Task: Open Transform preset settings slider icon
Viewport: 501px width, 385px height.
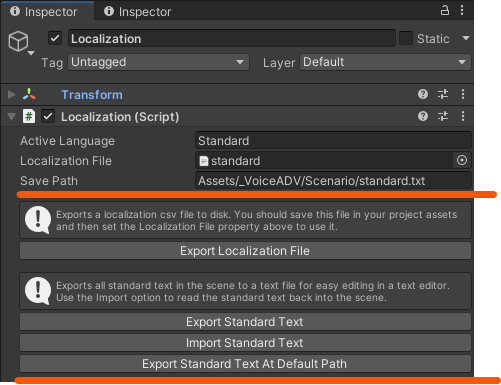Action: click(443, 94)
